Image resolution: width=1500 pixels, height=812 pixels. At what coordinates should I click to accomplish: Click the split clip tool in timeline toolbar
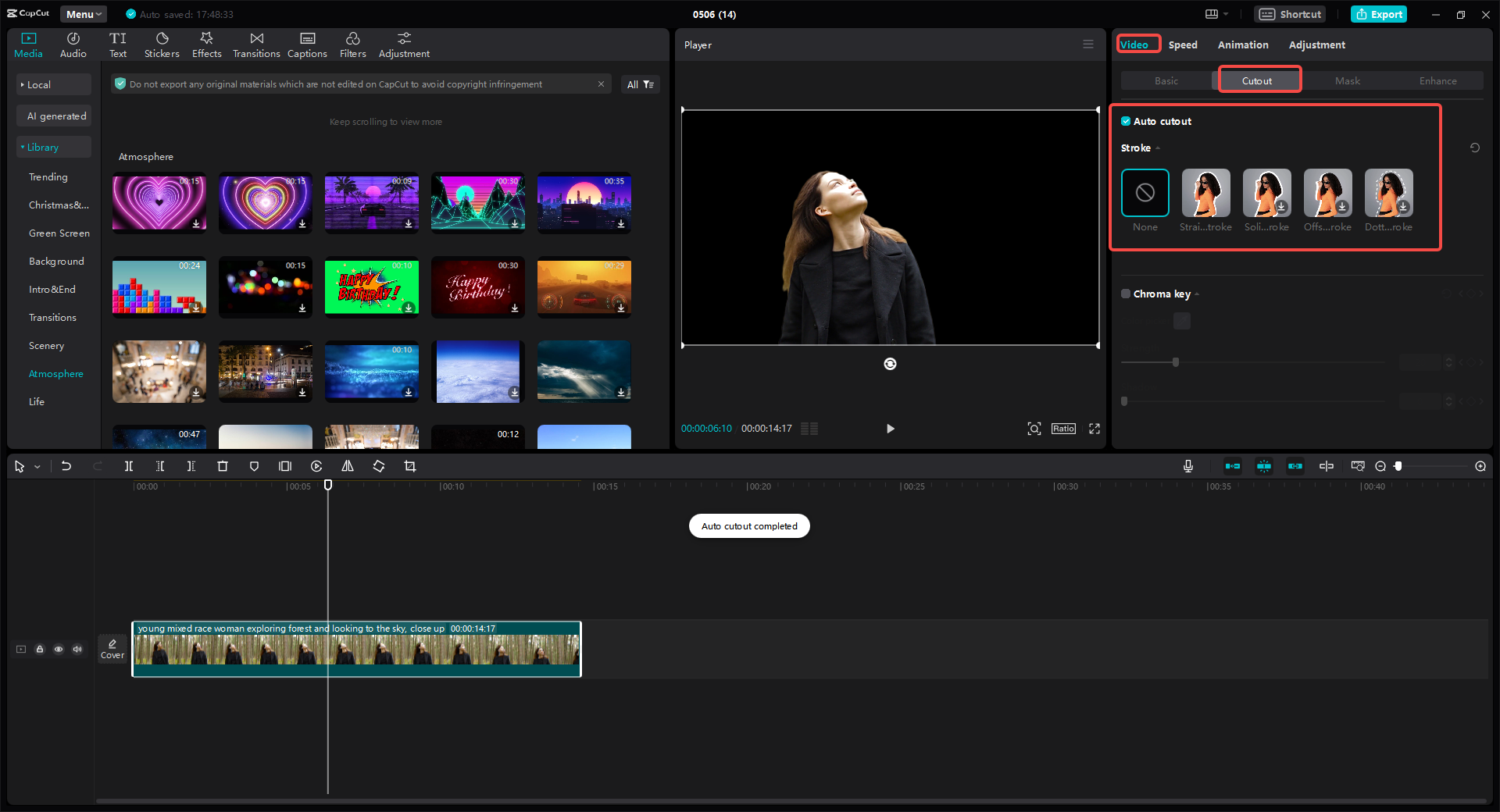(129, 466)
